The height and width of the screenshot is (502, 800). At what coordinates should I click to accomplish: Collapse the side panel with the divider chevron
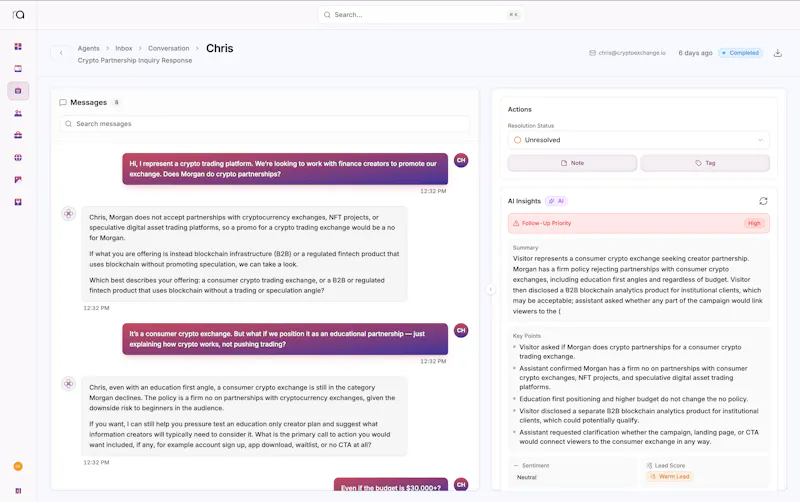point(490,289)
